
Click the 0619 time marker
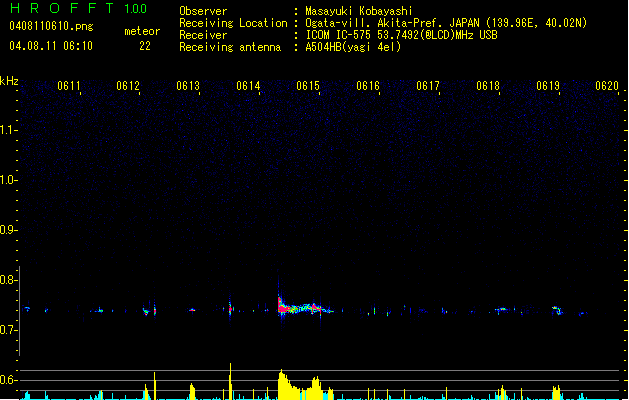click(548, 86)
